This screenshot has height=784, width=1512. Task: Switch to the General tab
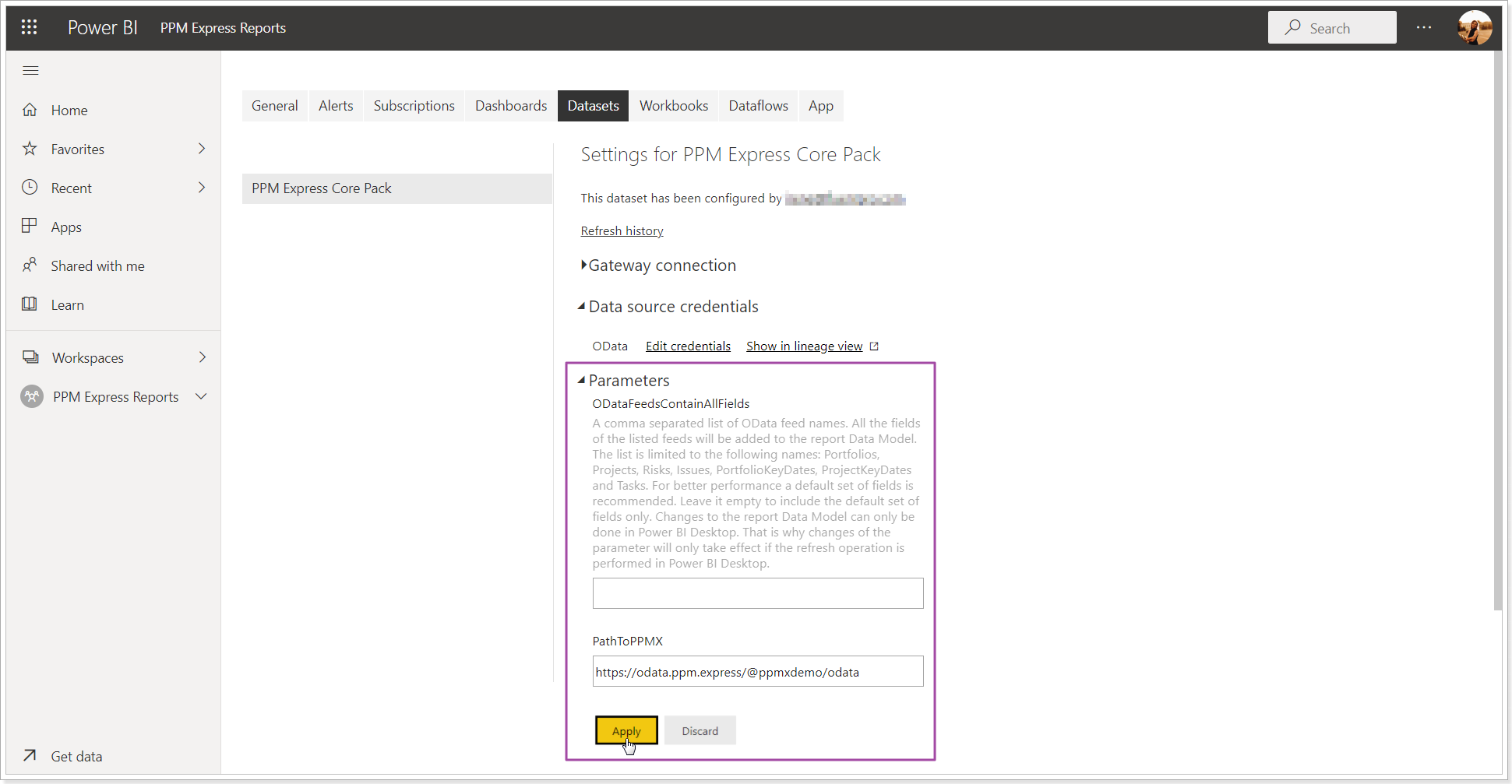click(274, 106)
